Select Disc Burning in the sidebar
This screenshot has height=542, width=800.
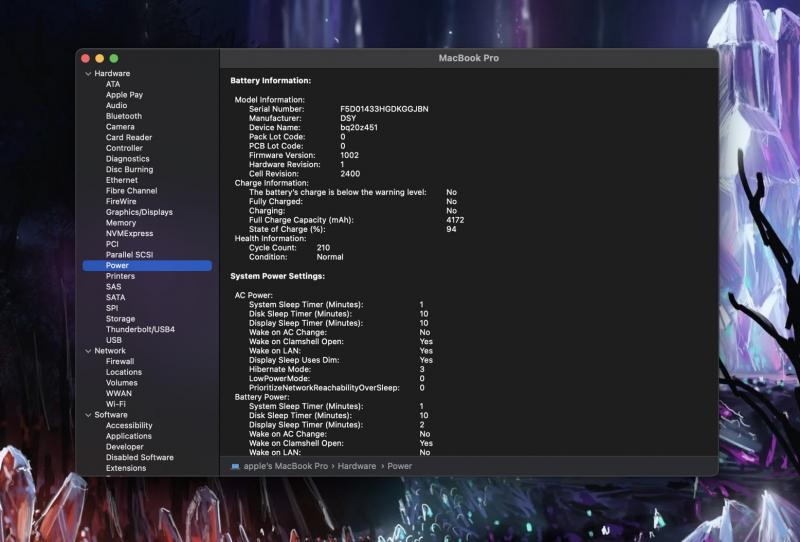pyautogui.click(x=129, y=170)
